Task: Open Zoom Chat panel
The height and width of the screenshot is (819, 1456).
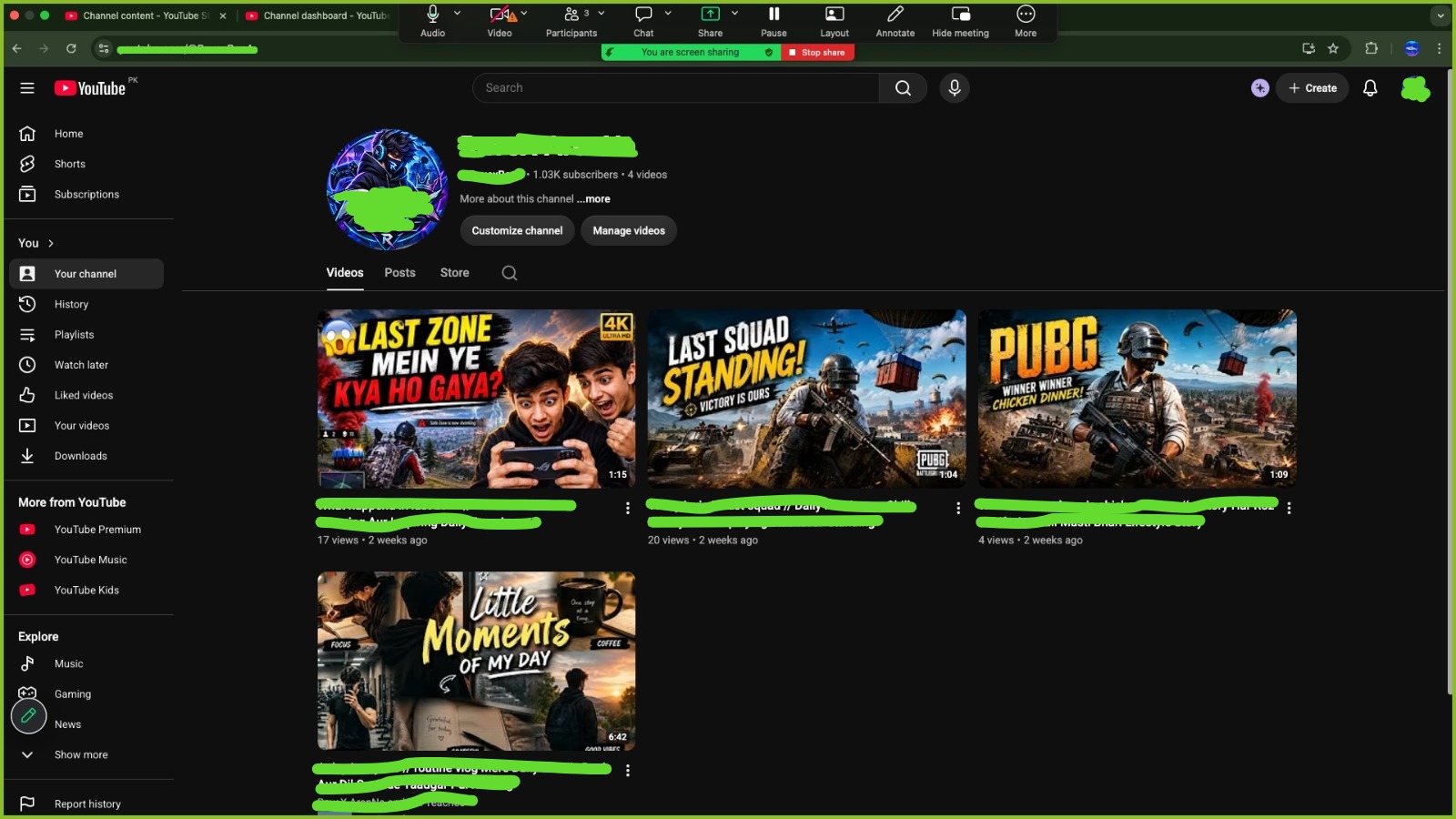Action: click(643, 21)
